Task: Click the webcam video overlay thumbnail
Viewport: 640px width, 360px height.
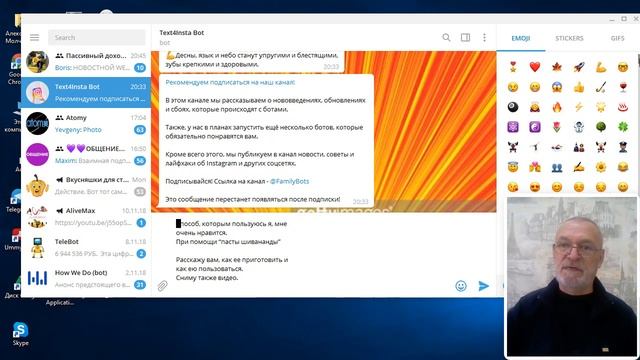Action: point(571,277)
